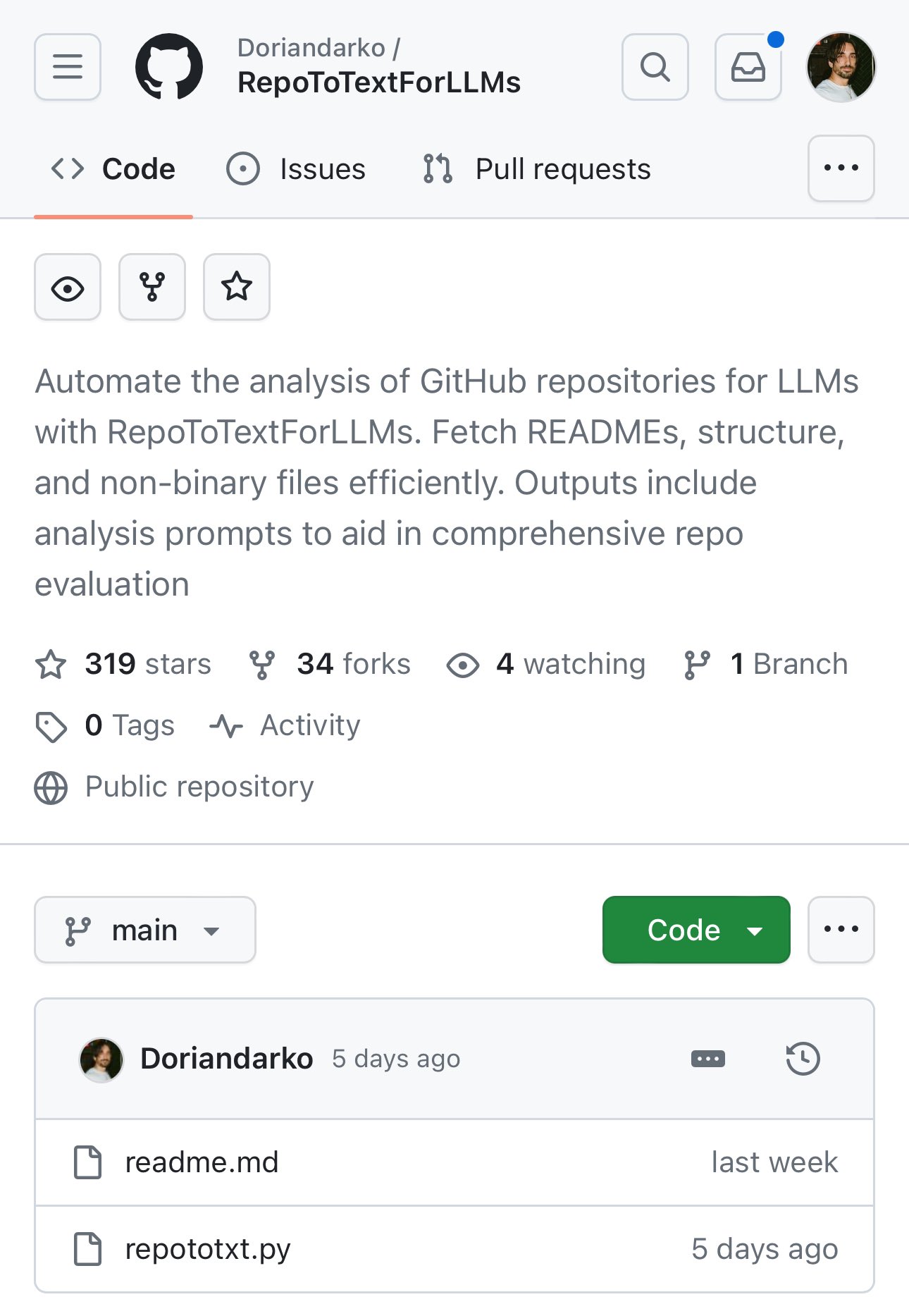Image resolution: width=909 pixels, height=1316 pixels.
Task: Click the Public repository globe icon
Action: coord(51,787)
